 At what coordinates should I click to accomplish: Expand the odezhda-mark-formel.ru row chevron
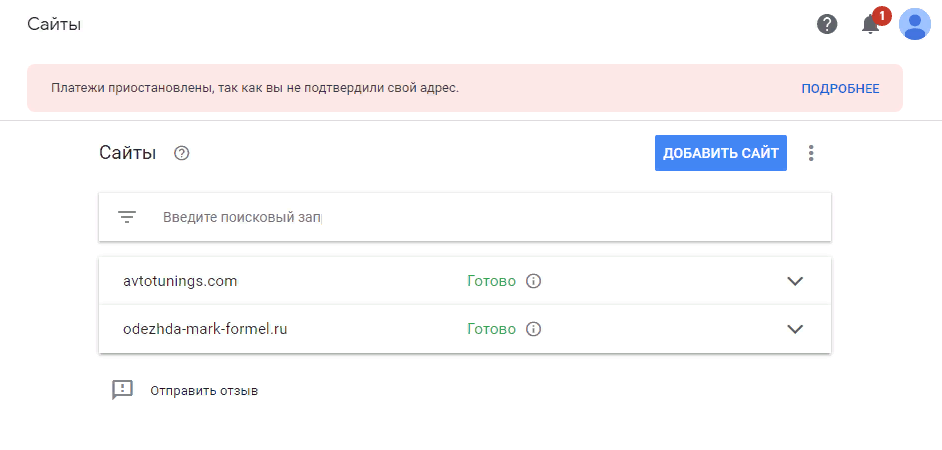(795, 329)
